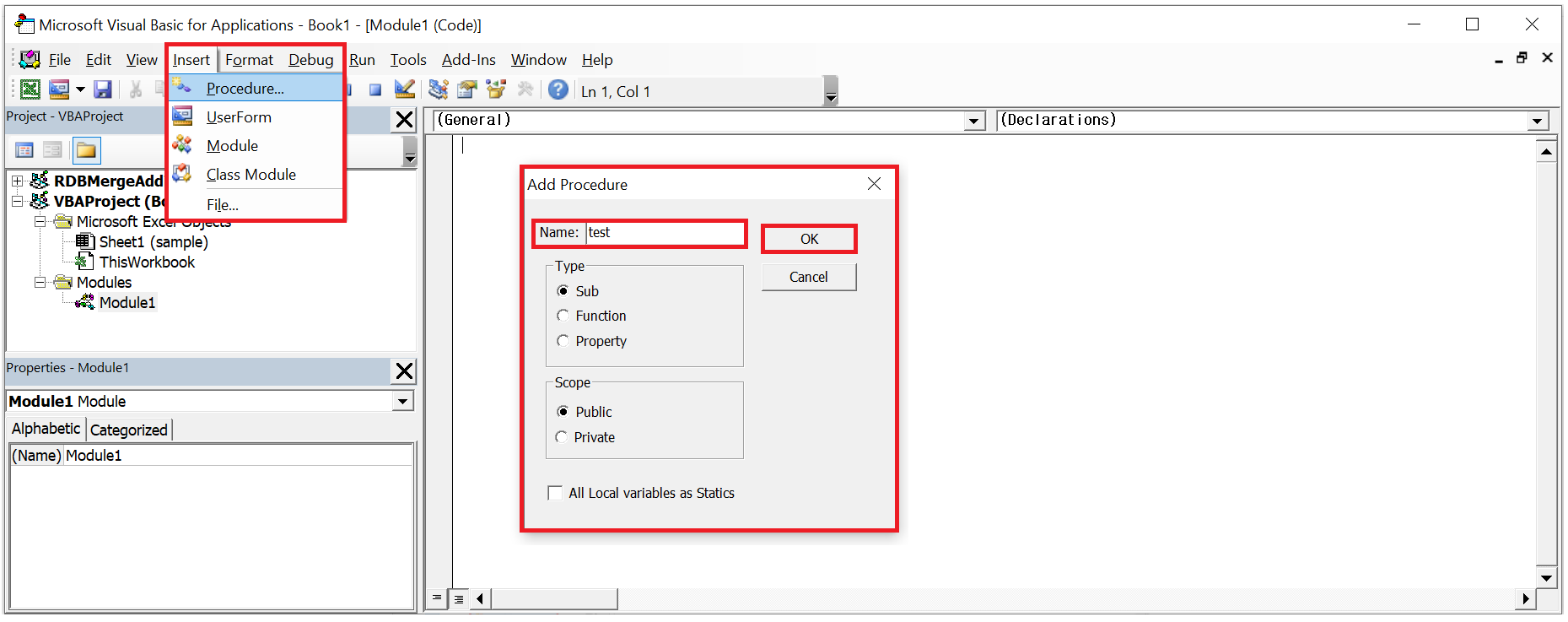Expand the RDBMergeAdd project node
Viewport: 1568px width, 622px height.
[17, 181]
